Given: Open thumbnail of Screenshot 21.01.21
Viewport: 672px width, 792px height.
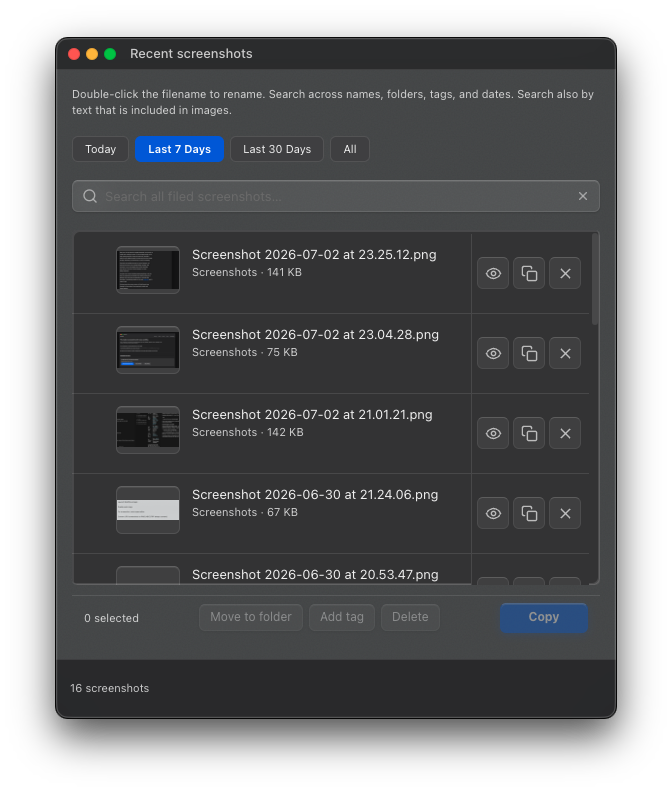Looking at the screenshot, I should (148, 430).
